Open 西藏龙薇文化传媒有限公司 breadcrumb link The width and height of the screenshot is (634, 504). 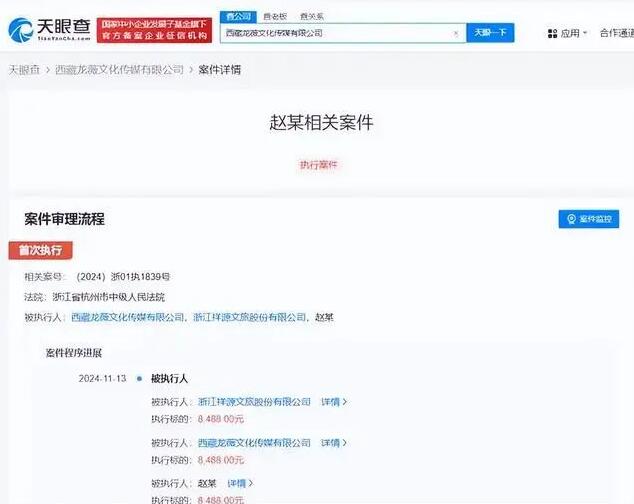pos(119,70)
